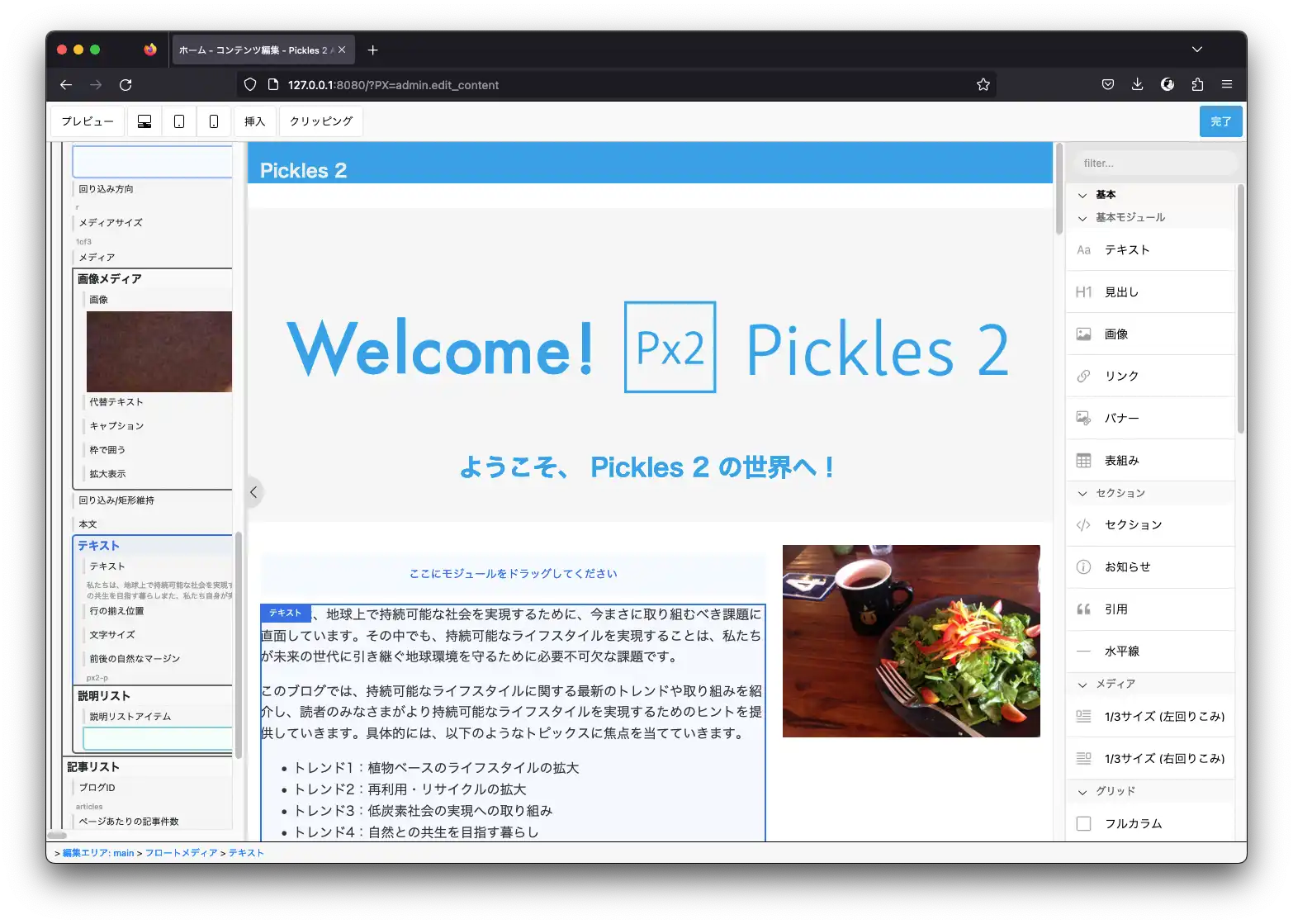The width and height of the screenshot is (1293, 924).
Task: Switch to desktop preview size icon
Action: coord(144,121)
